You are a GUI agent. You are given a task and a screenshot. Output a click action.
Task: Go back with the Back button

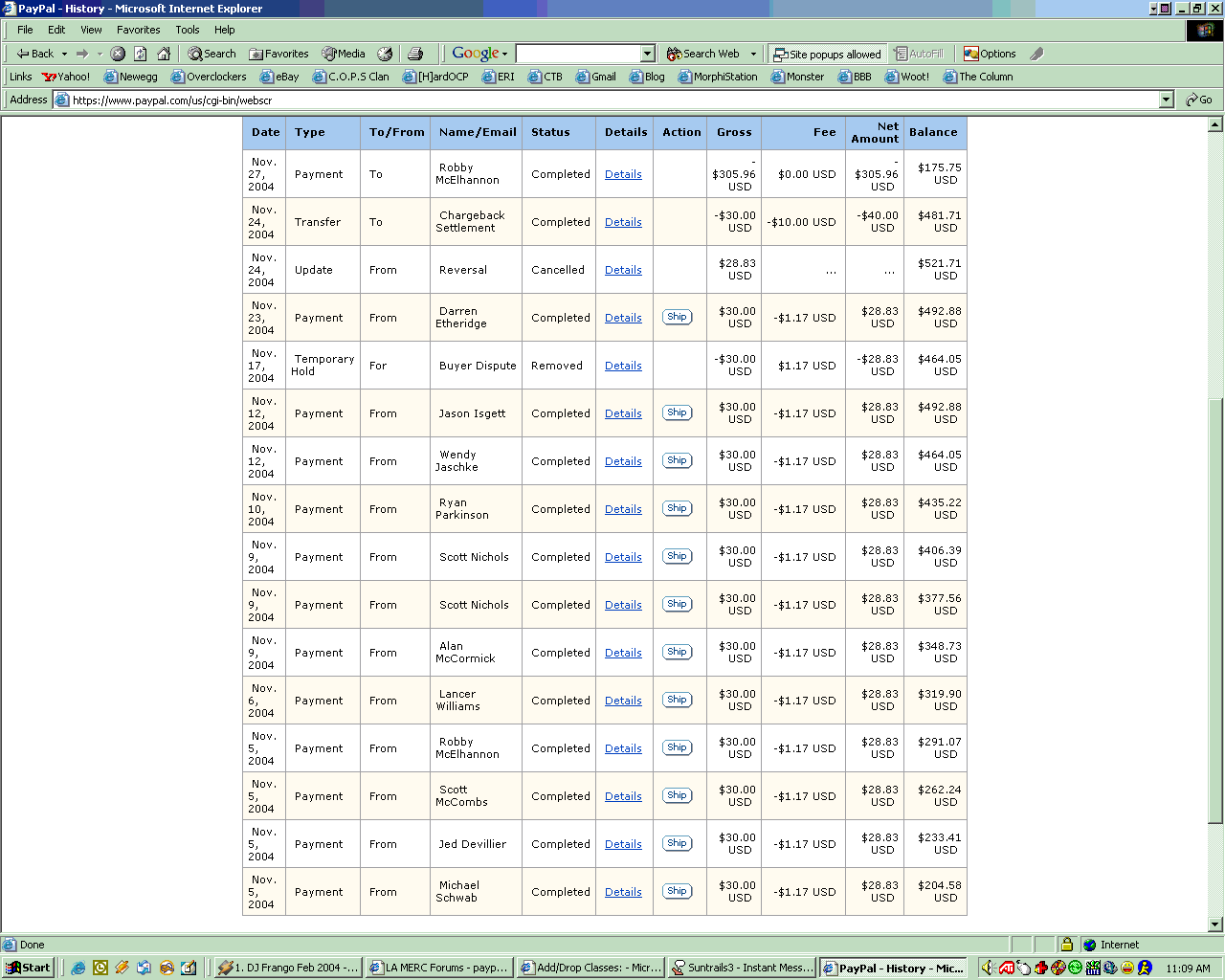tap(35, 54)
